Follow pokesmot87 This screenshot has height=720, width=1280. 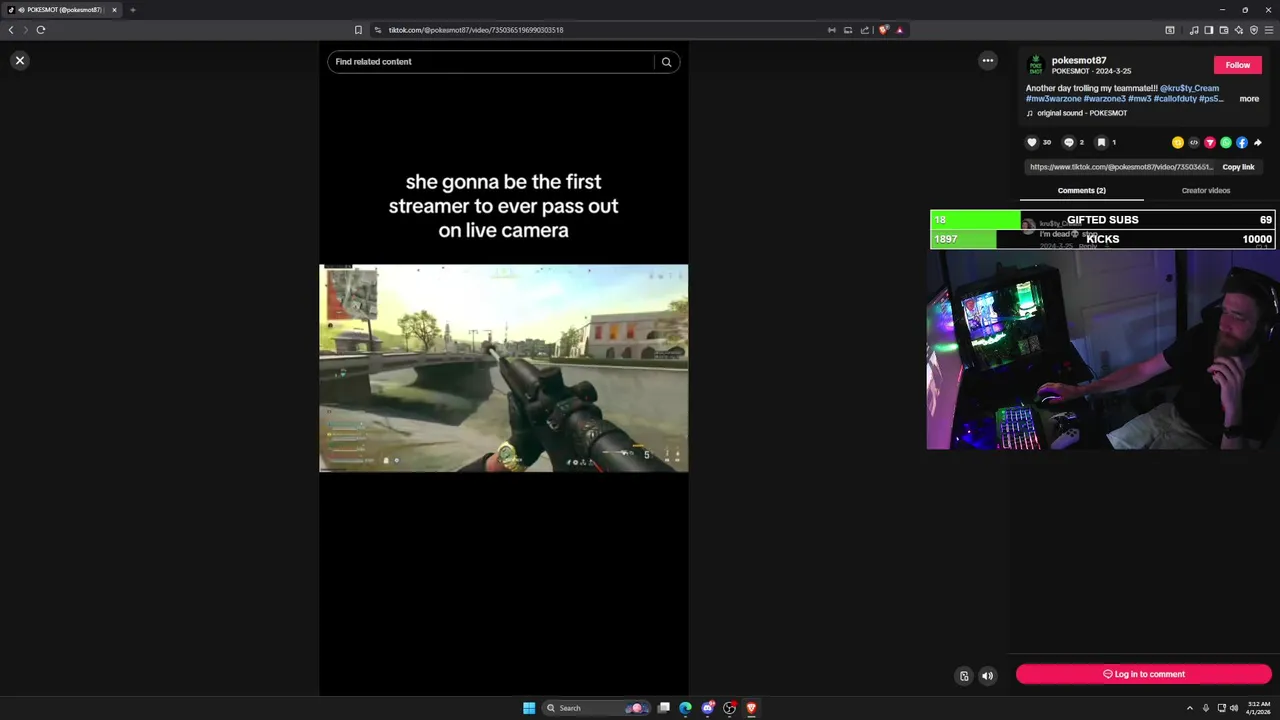tap(1238, 65)
